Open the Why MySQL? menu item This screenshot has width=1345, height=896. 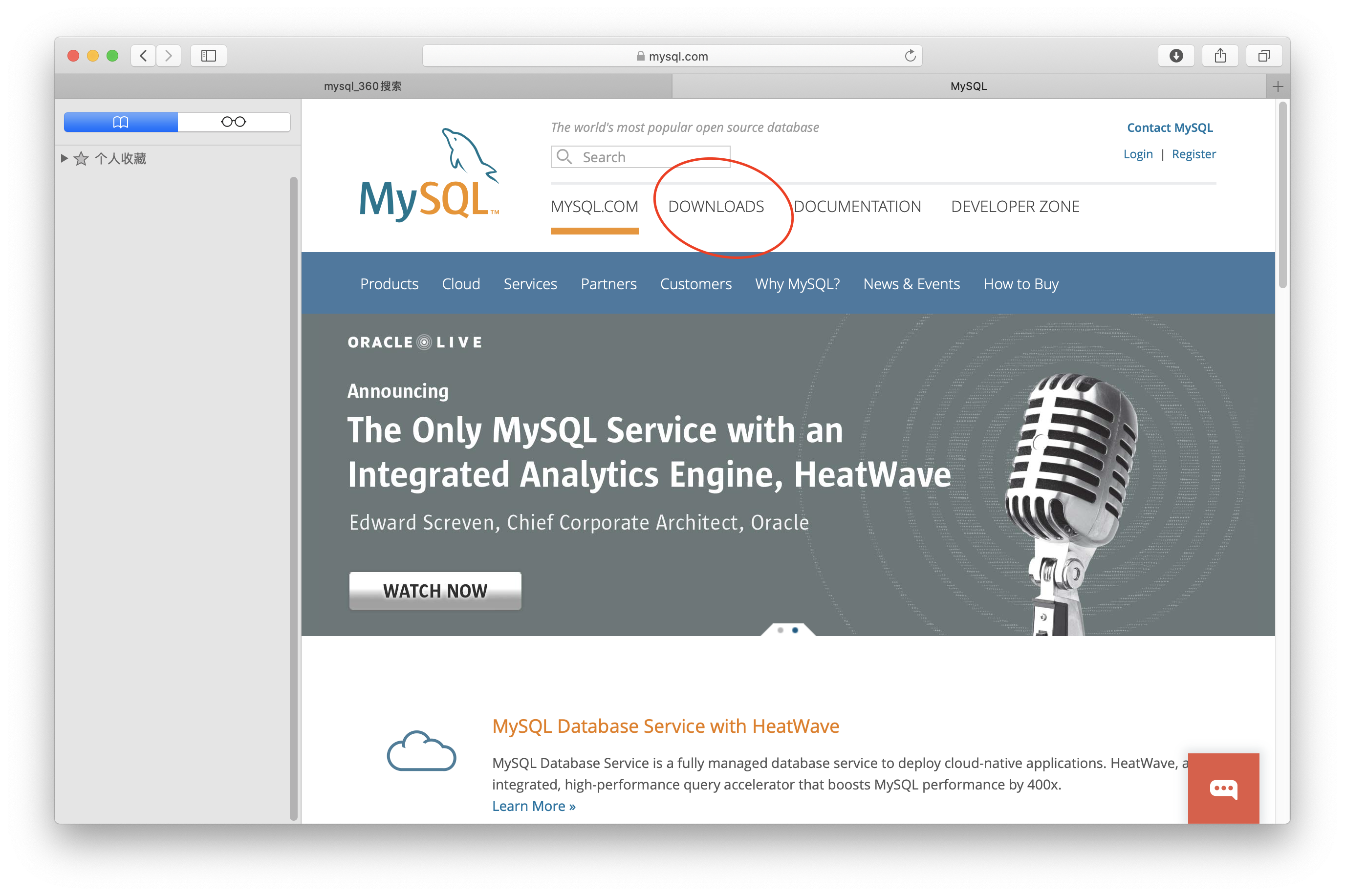798,284
